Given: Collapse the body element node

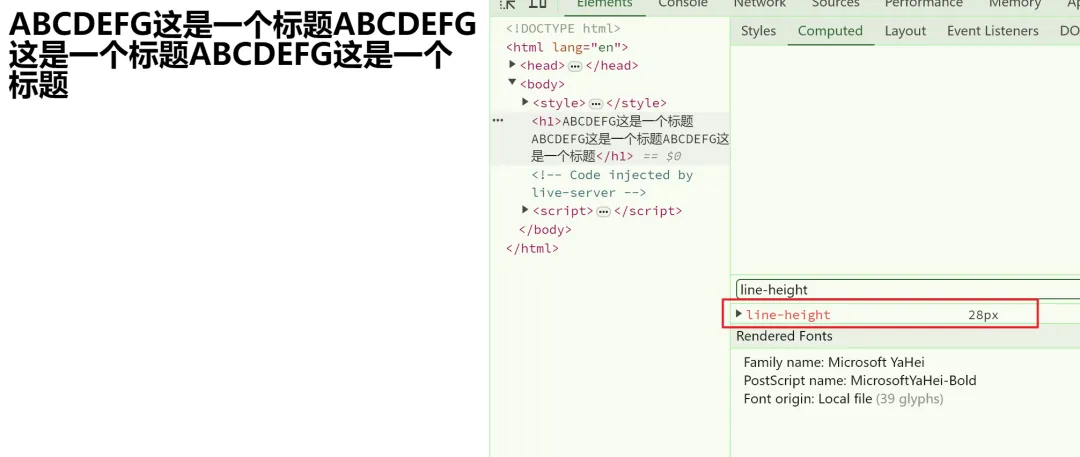Looking at the screenshot, I should pos(512,83).
